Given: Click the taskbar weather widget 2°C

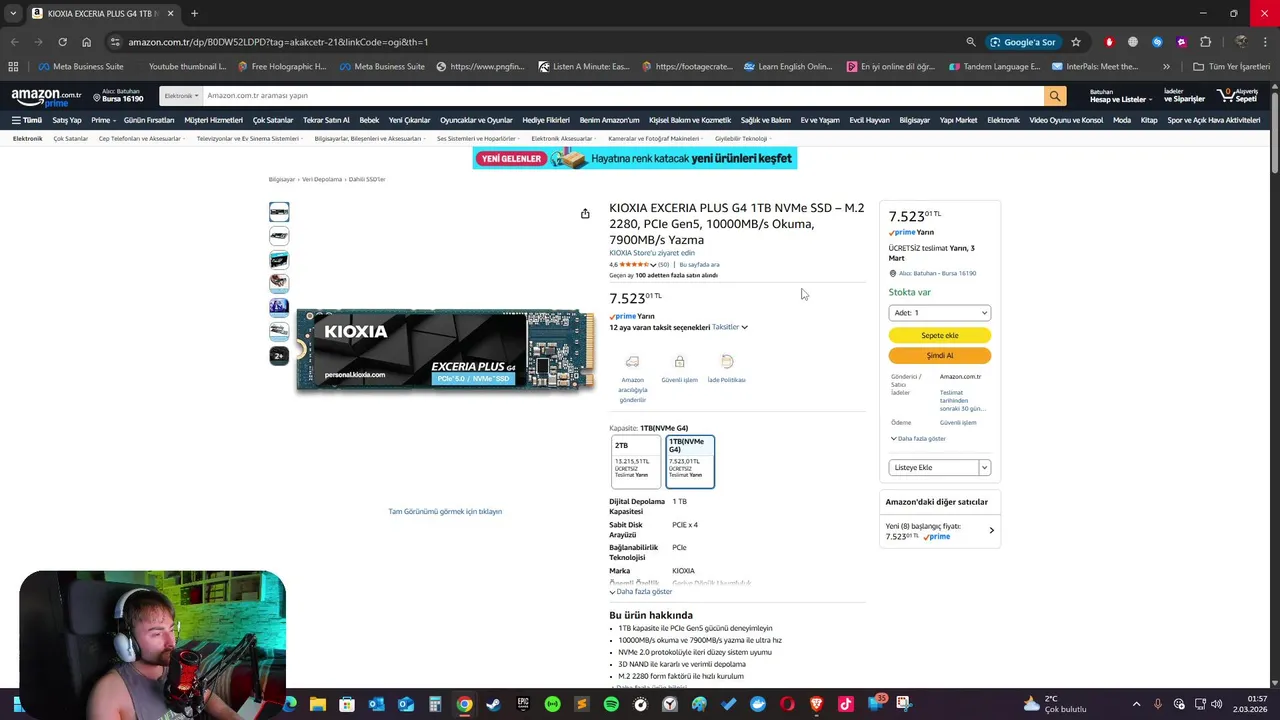Looking at the screenshot, I should (x=1055, y=704).
